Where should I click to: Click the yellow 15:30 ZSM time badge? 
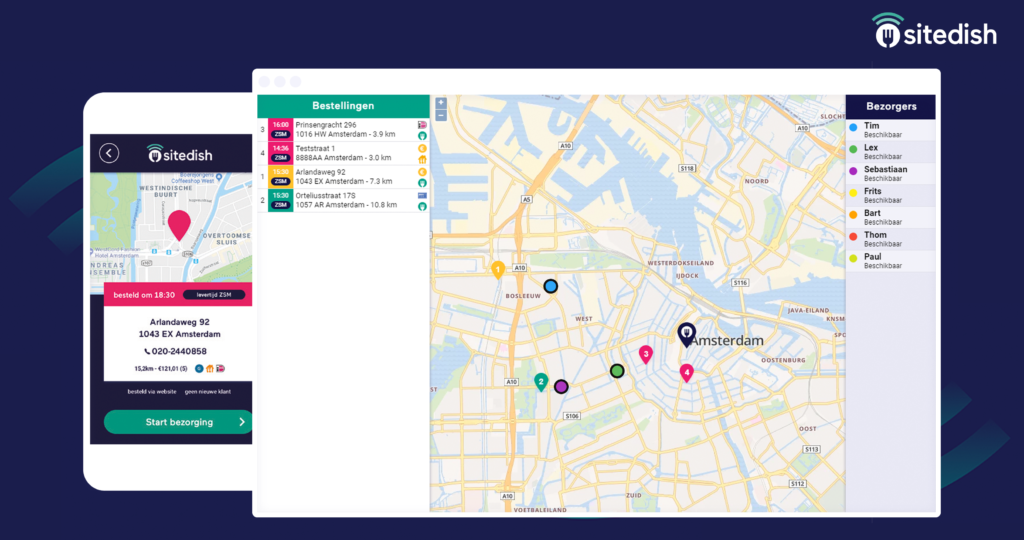pos(280,176)
